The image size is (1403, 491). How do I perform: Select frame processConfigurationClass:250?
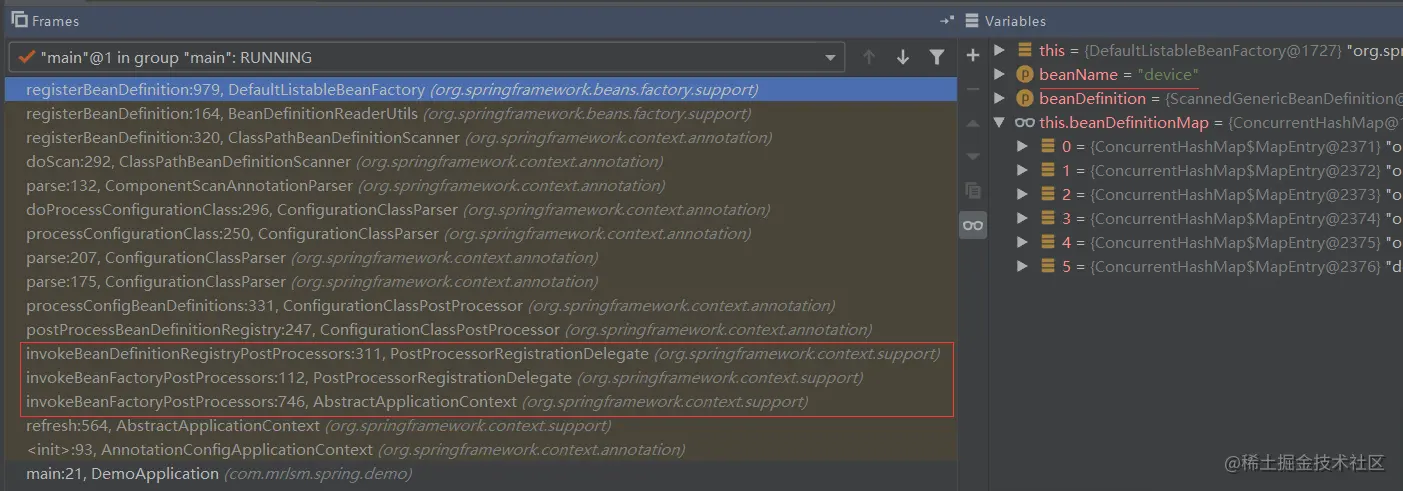(480, 234)
